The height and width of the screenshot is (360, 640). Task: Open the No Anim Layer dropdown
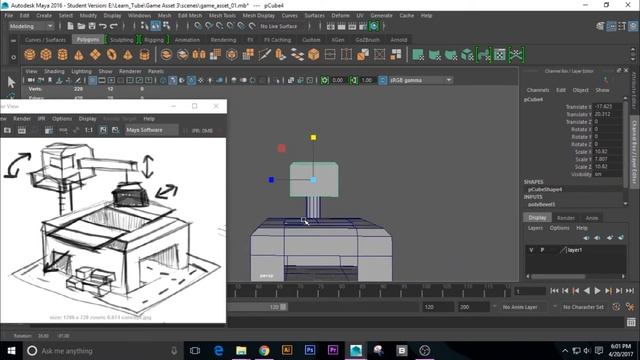(x=524, y=307)
